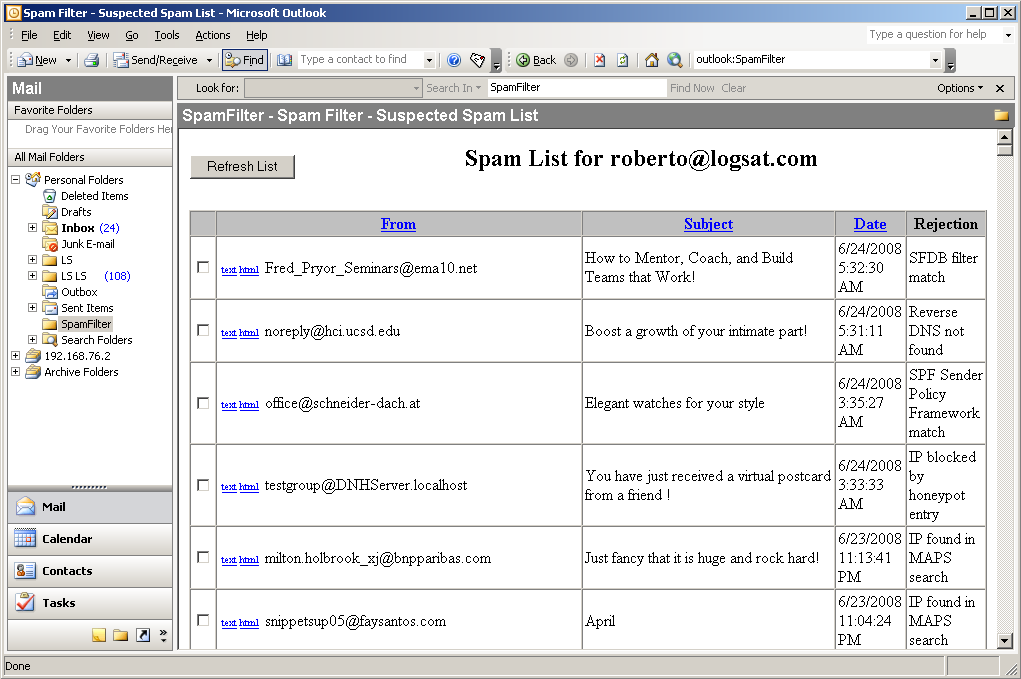This screenshot has width=1021, height=679.
Task: Go to the Start page home icon
Action: pos(651,60)
